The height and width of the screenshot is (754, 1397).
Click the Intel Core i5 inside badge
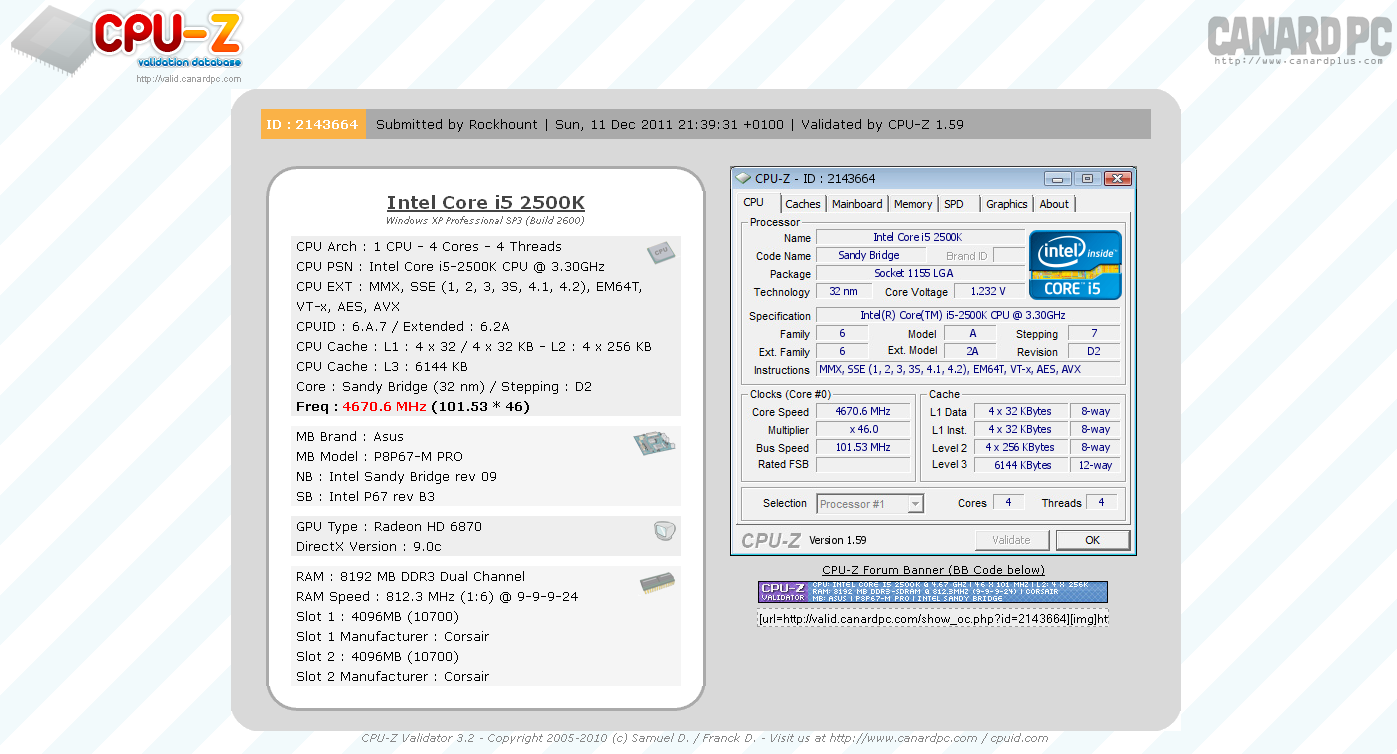click(x=1075, y=265)
